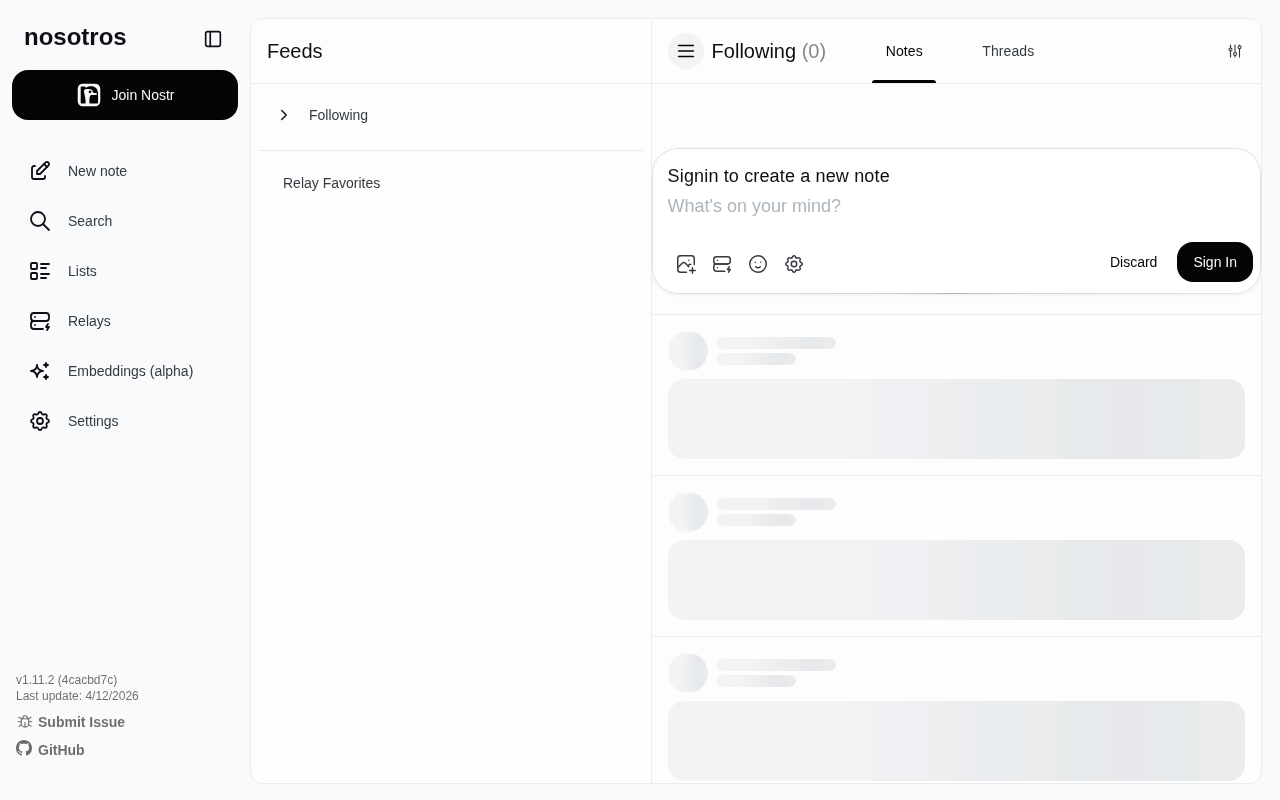This screenshot has width=1280, height=800.
Task: Open relay selection icon in editor
Action: point(722,264)
